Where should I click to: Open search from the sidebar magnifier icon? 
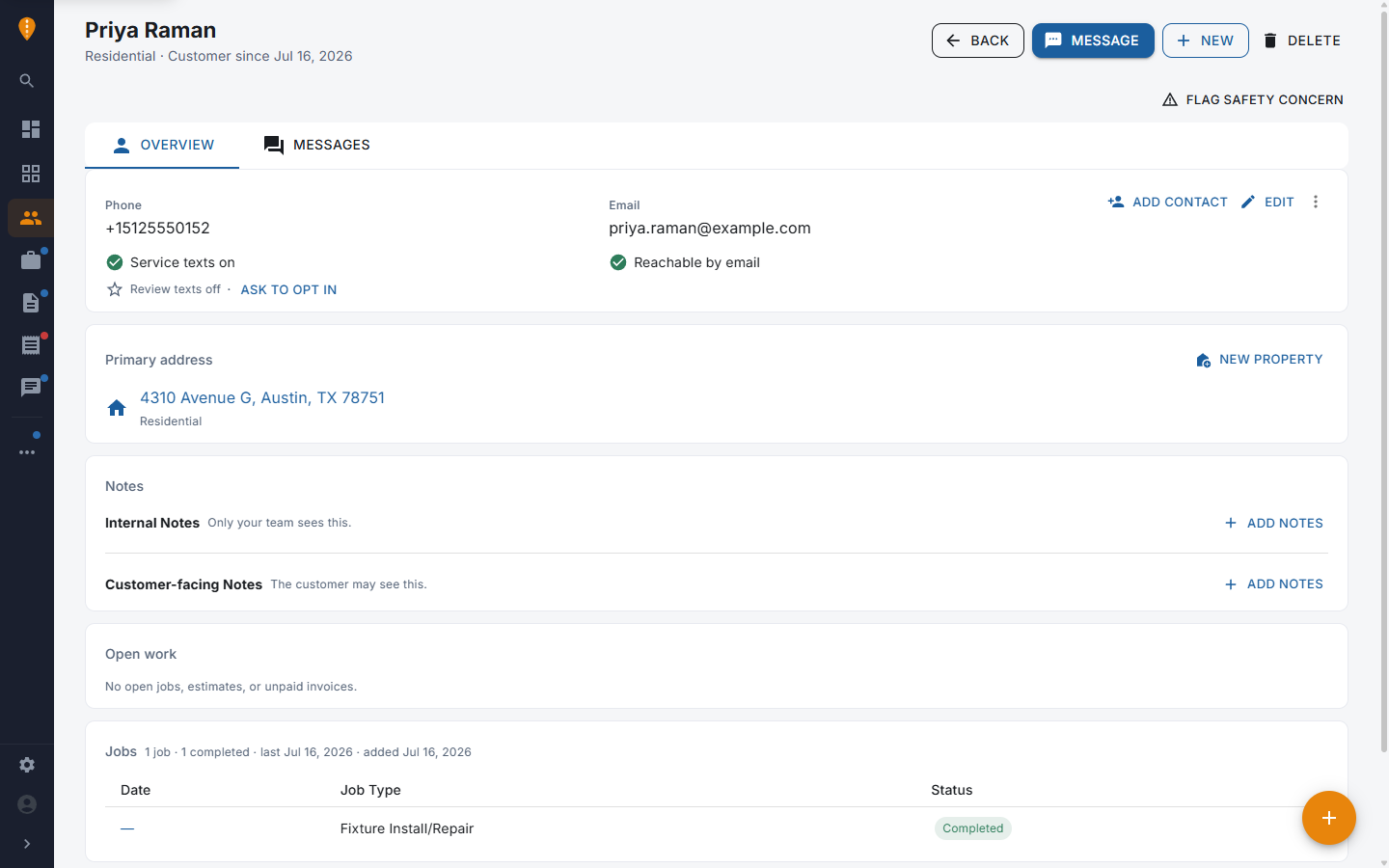pos(27,81)
